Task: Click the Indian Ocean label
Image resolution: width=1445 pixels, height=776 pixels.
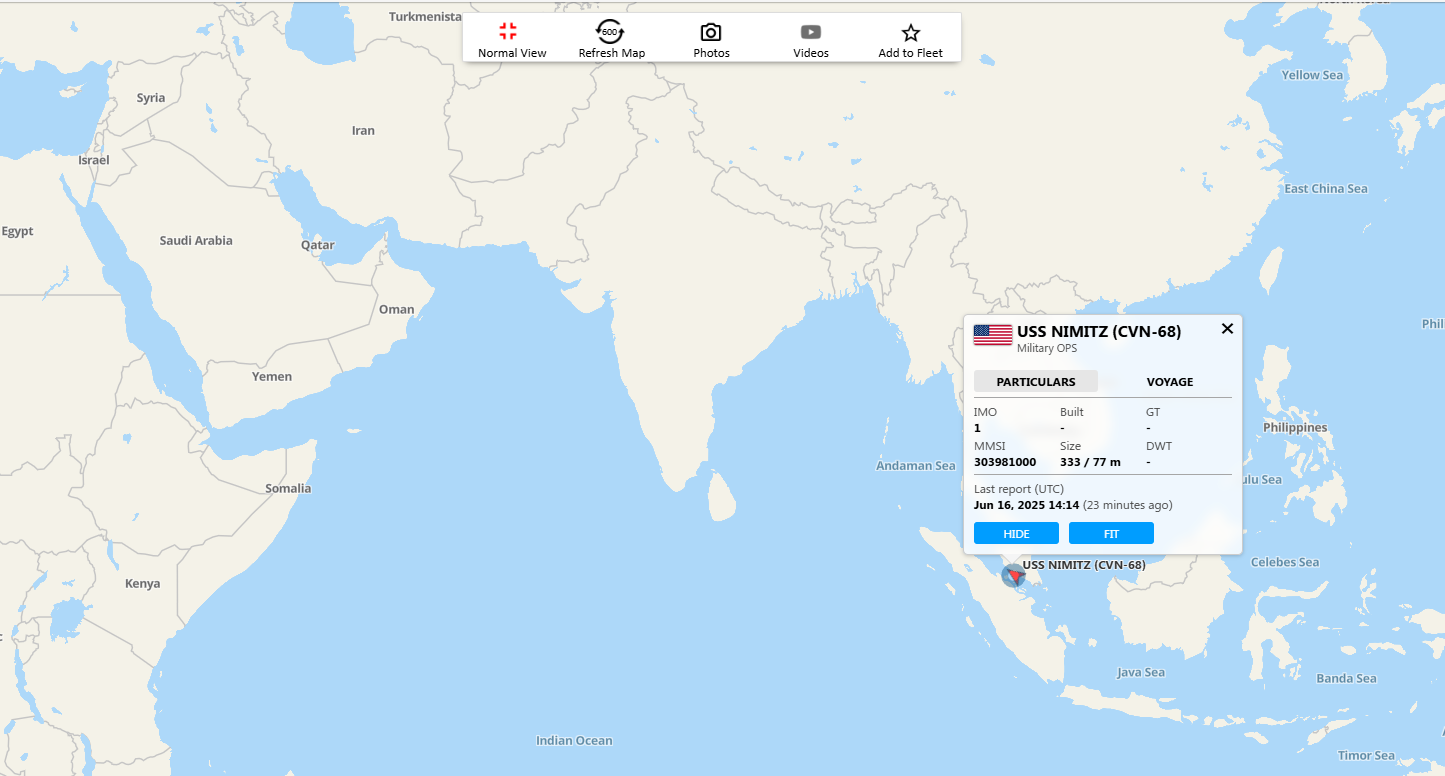Action: (574, 740)
